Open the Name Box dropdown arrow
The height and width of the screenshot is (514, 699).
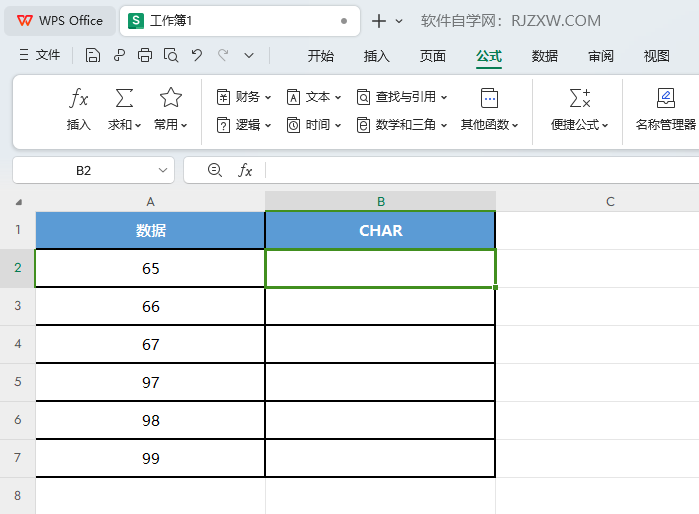tap(163, 170)
